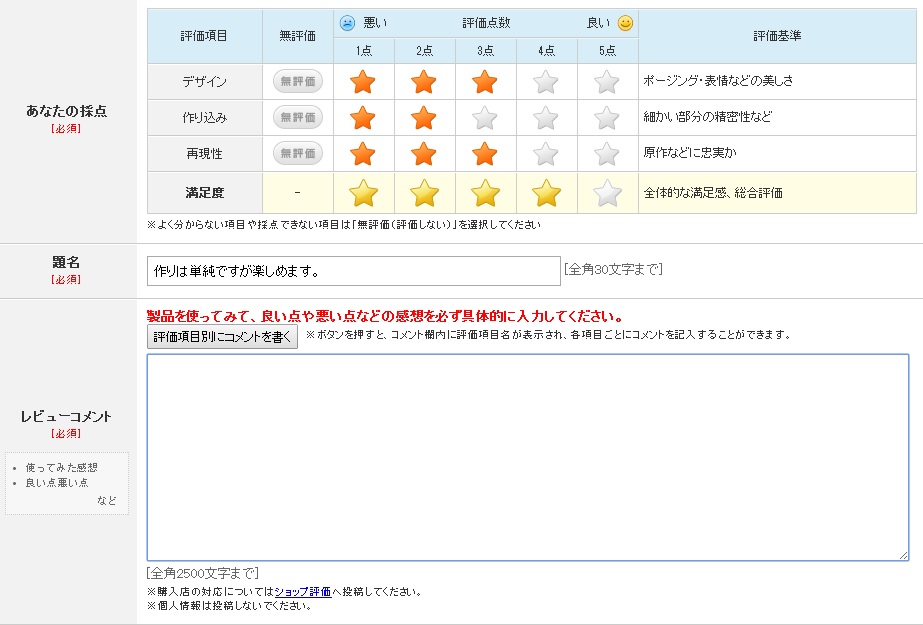Set デザイン rating to 3点 star
Image resolution: width=923 pixels, height=625 pixels.
(485, 82)
